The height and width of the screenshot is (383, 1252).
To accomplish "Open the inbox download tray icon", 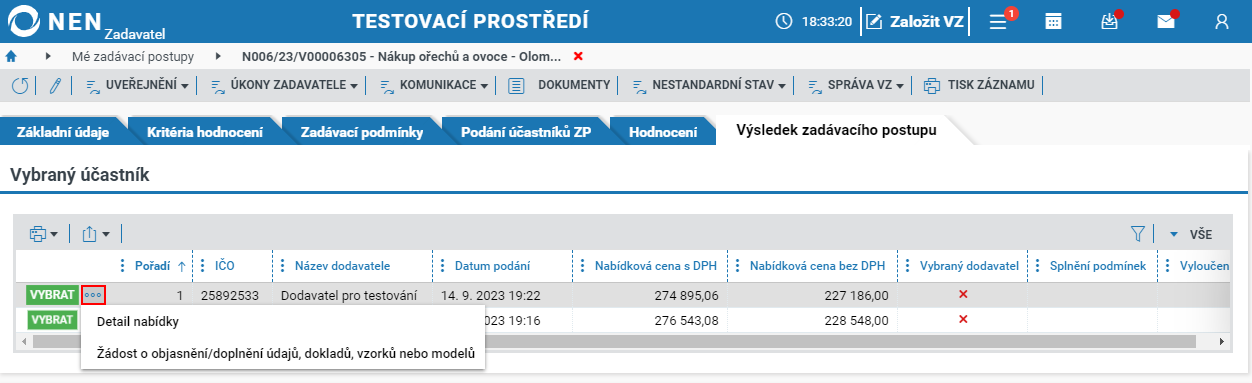I will click(1109, 21).
